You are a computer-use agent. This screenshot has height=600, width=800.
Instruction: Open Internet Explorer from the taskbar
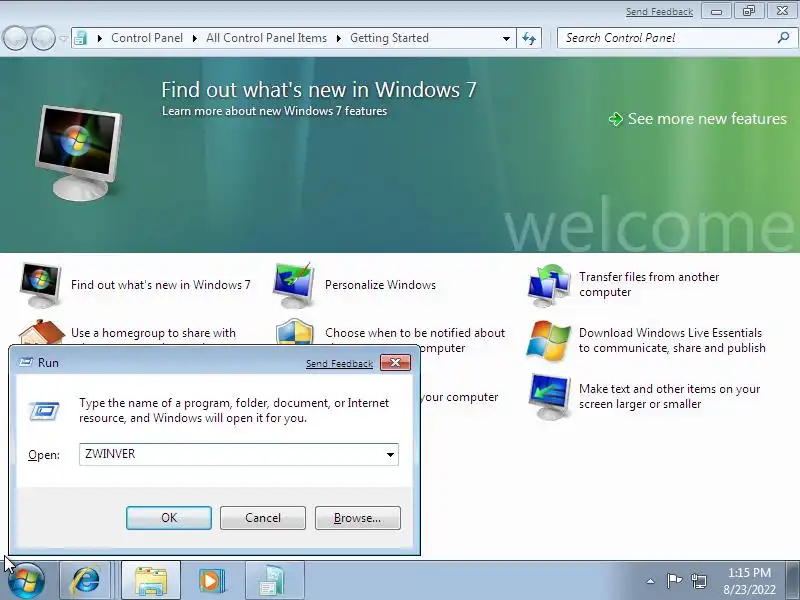point(85,581)
